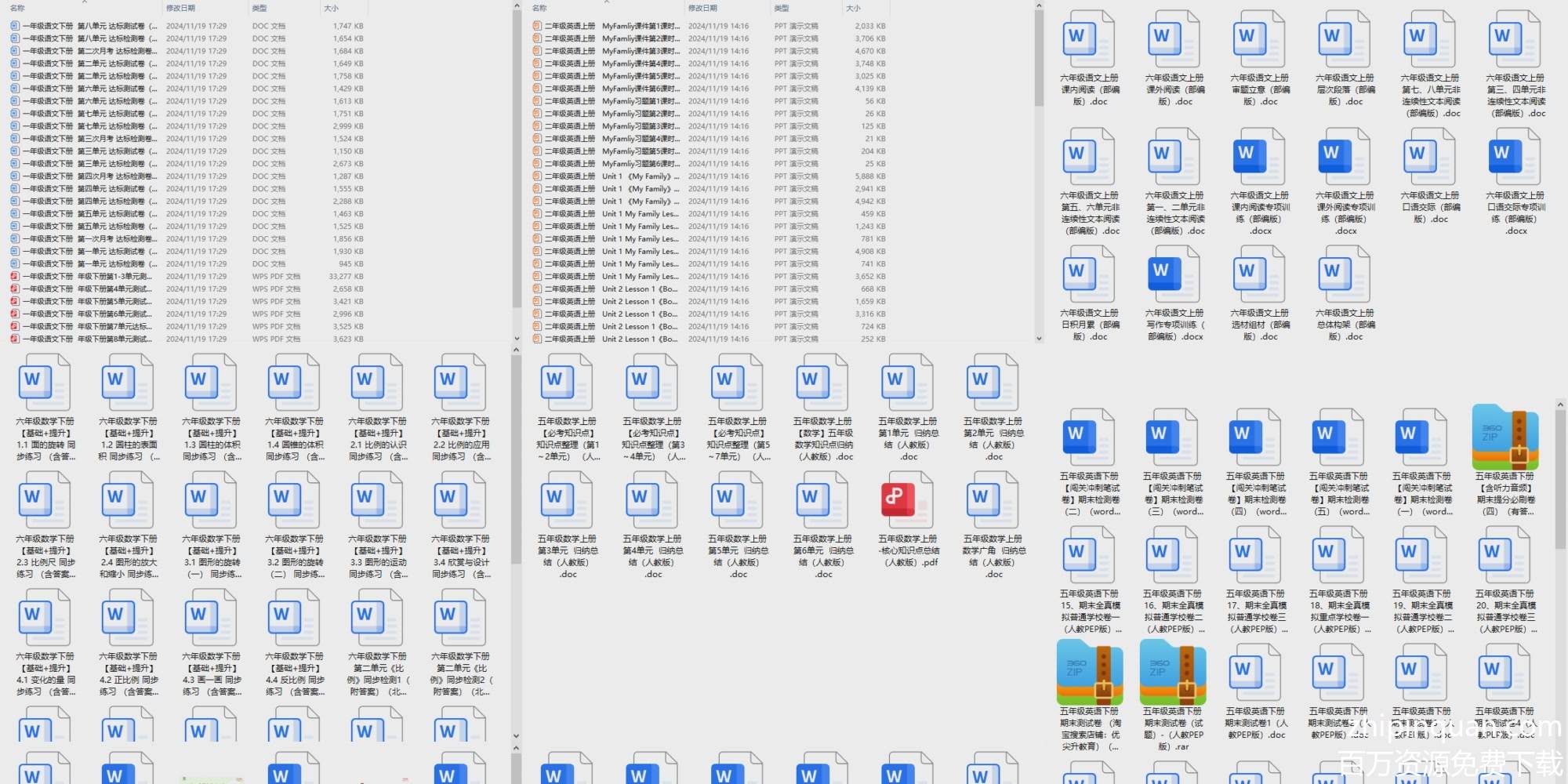Open the 期末测试卷（淘宝搜索店铺…）zip archive
The width and height of the screenshot is (1568, 784).
[x=1090, y=673]
